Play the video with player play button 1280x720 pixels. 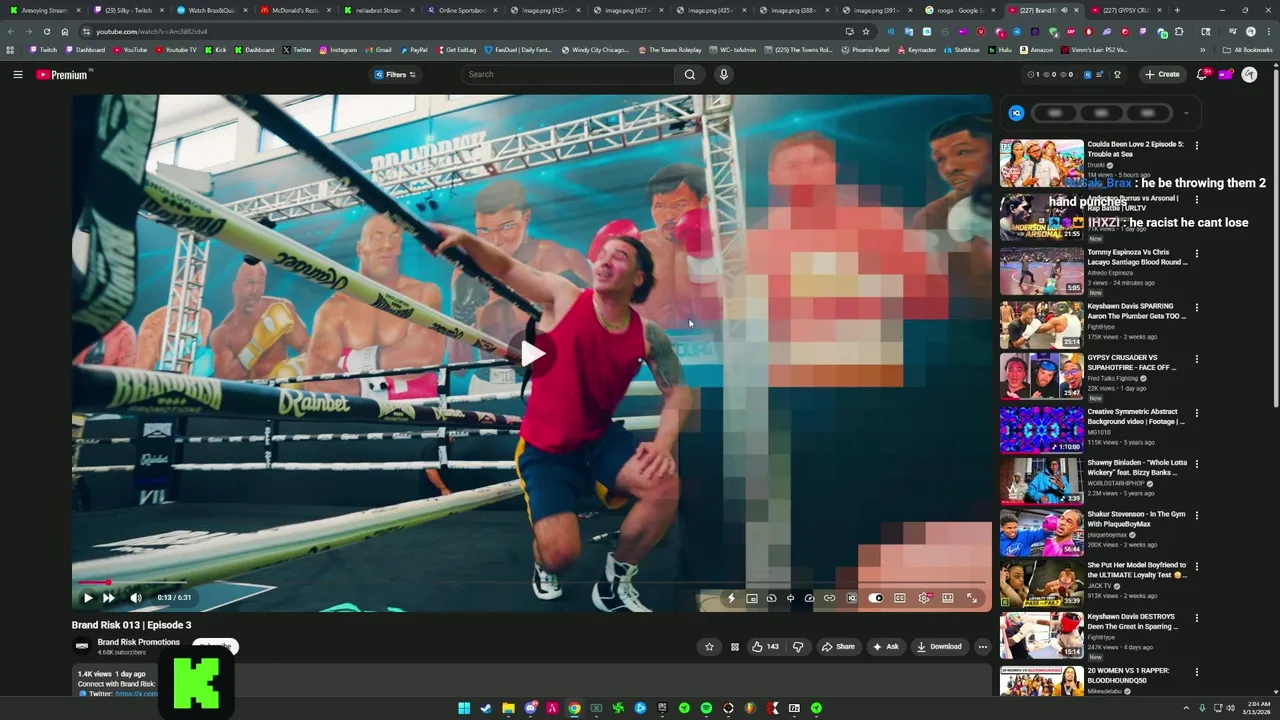(88, 598)
